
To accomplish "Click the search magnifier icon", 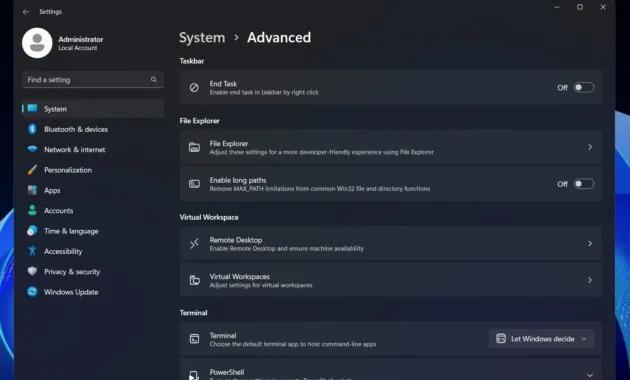I will (x=153, y=80).
